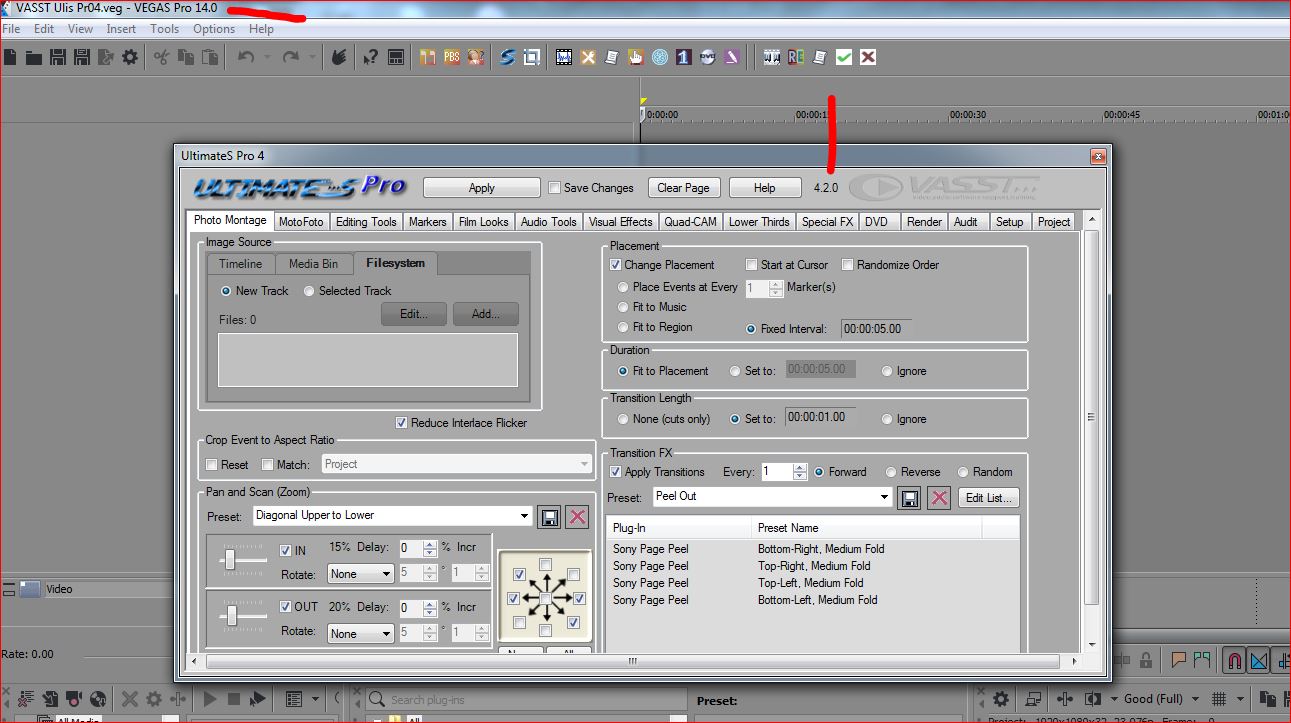Click the Fixed Interval time field
Image resolution: width=1291 pixels, height=723 pixels.
(876, 328)
